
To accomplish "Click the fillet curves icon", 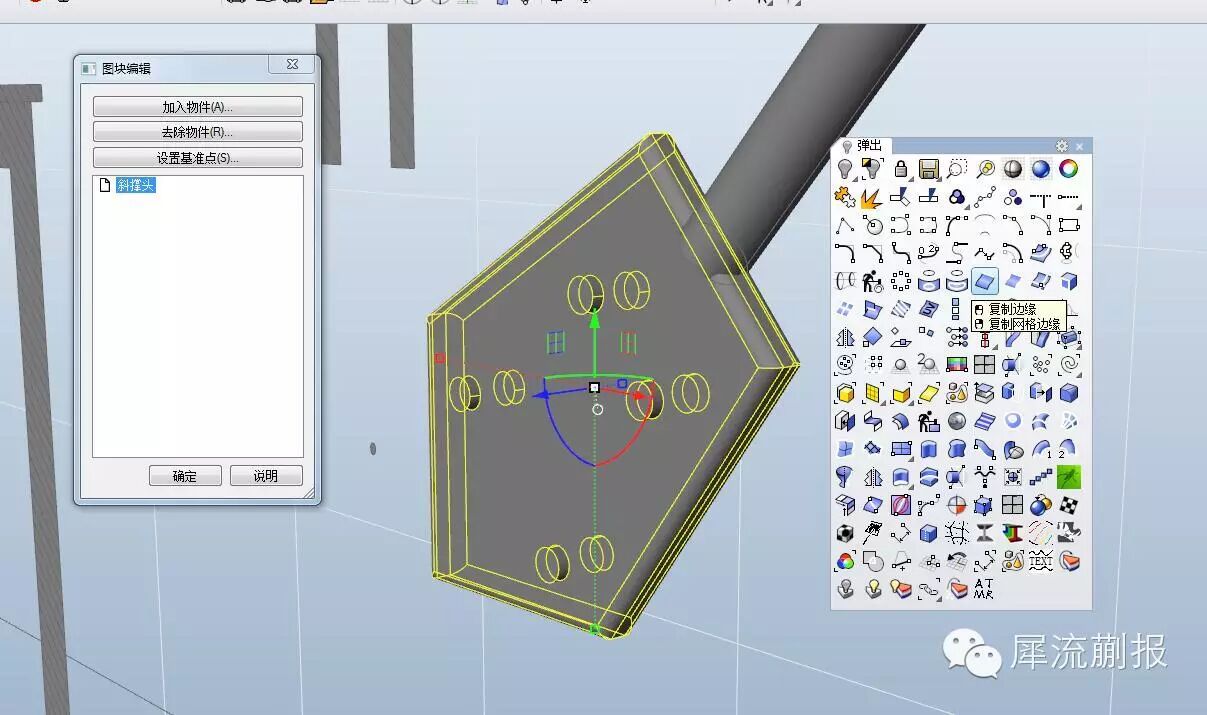I will 844,252.
